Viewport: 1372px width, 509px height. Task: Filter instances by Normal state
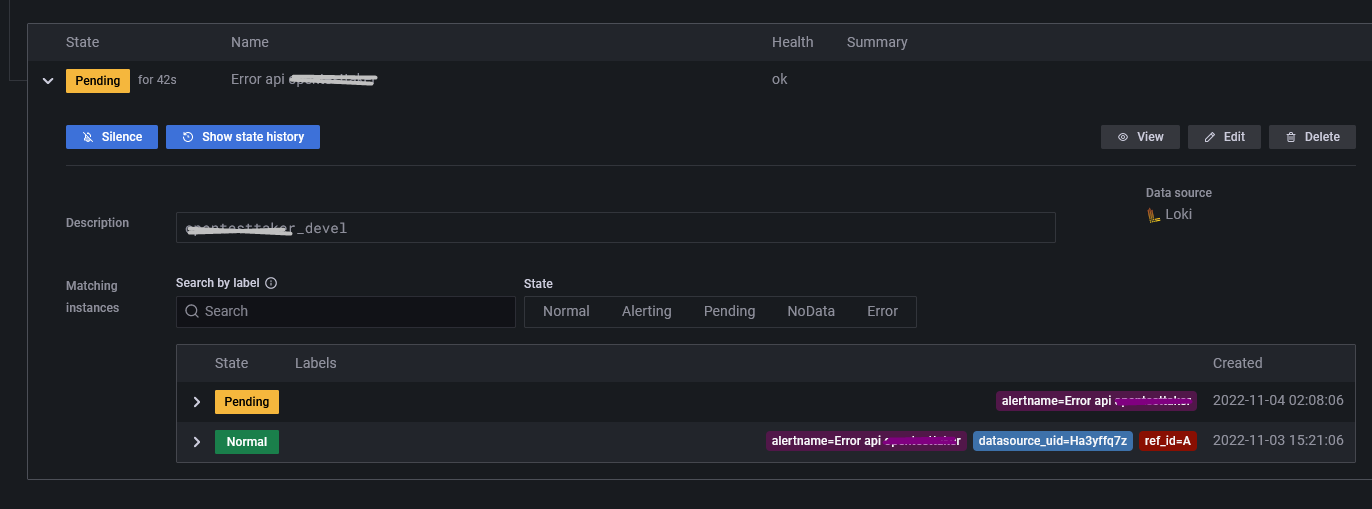pyautogui.click(x=566, y=312)
